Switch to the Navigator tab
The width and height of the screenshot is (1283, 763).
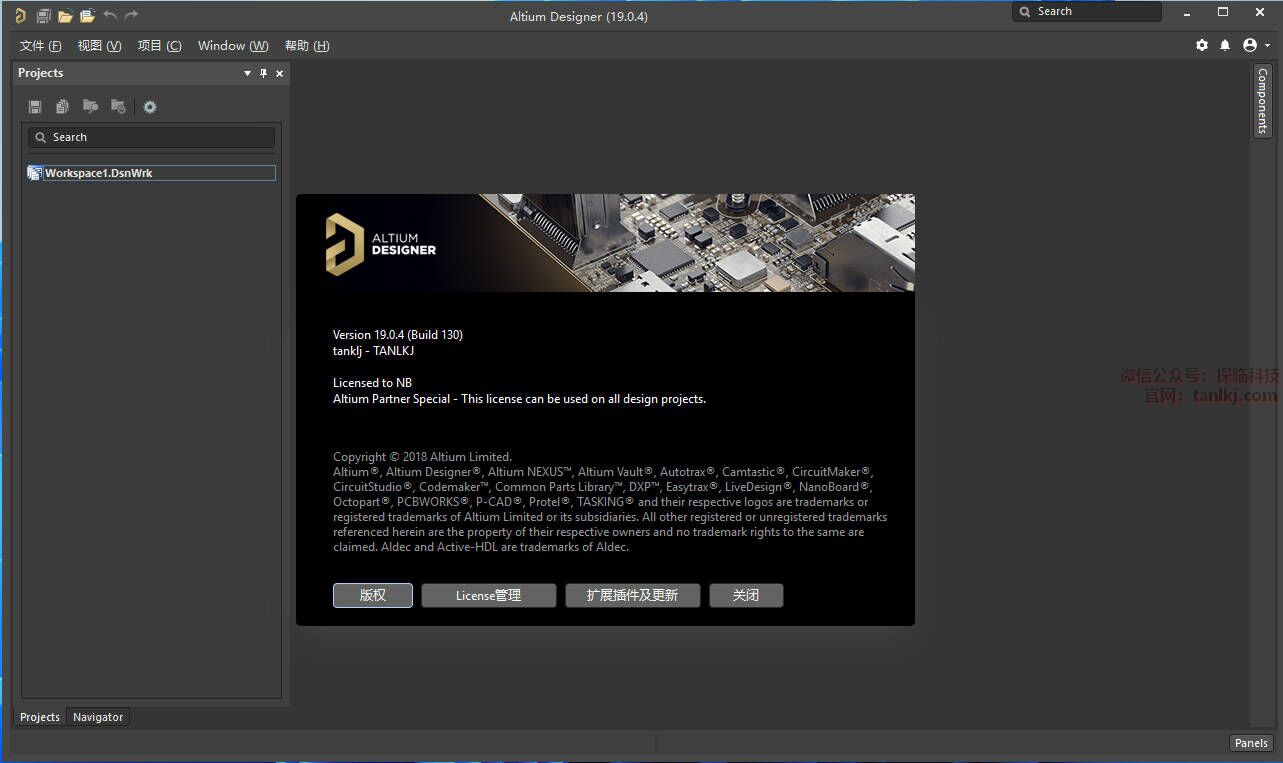98,717
